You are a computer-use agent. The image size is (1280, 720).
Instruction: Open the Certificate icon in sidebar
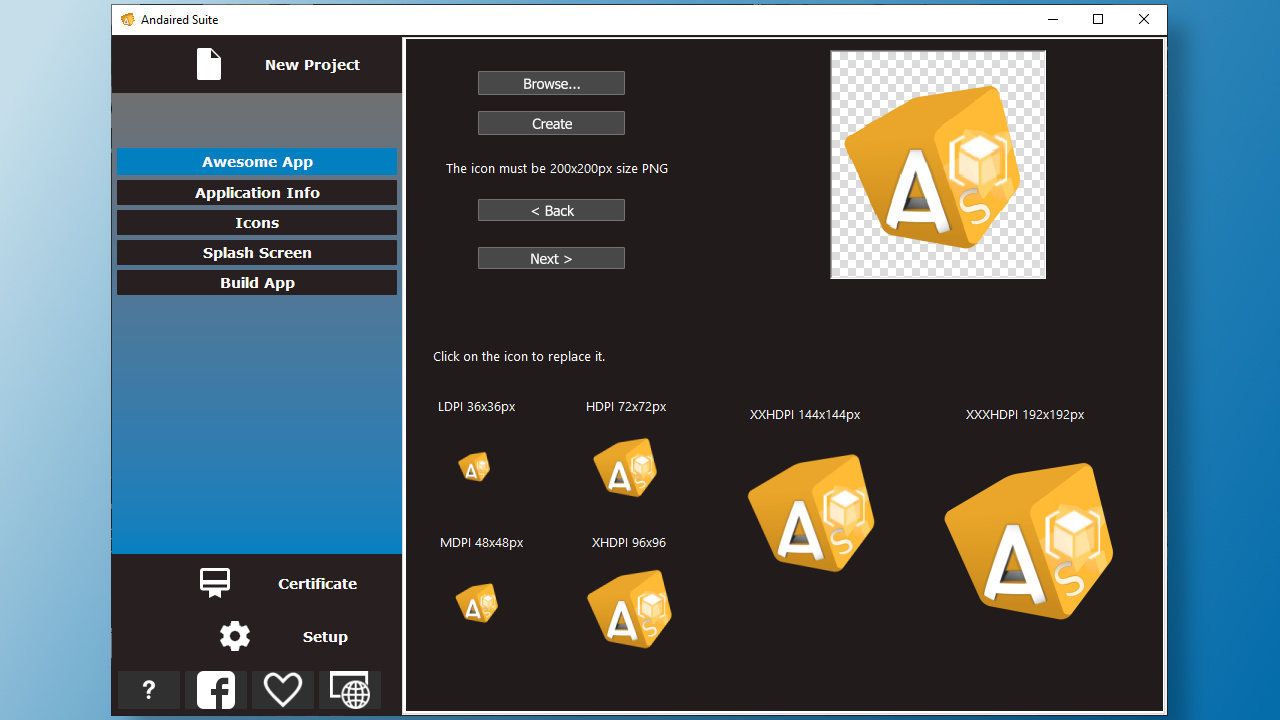[x=215, y=583]
